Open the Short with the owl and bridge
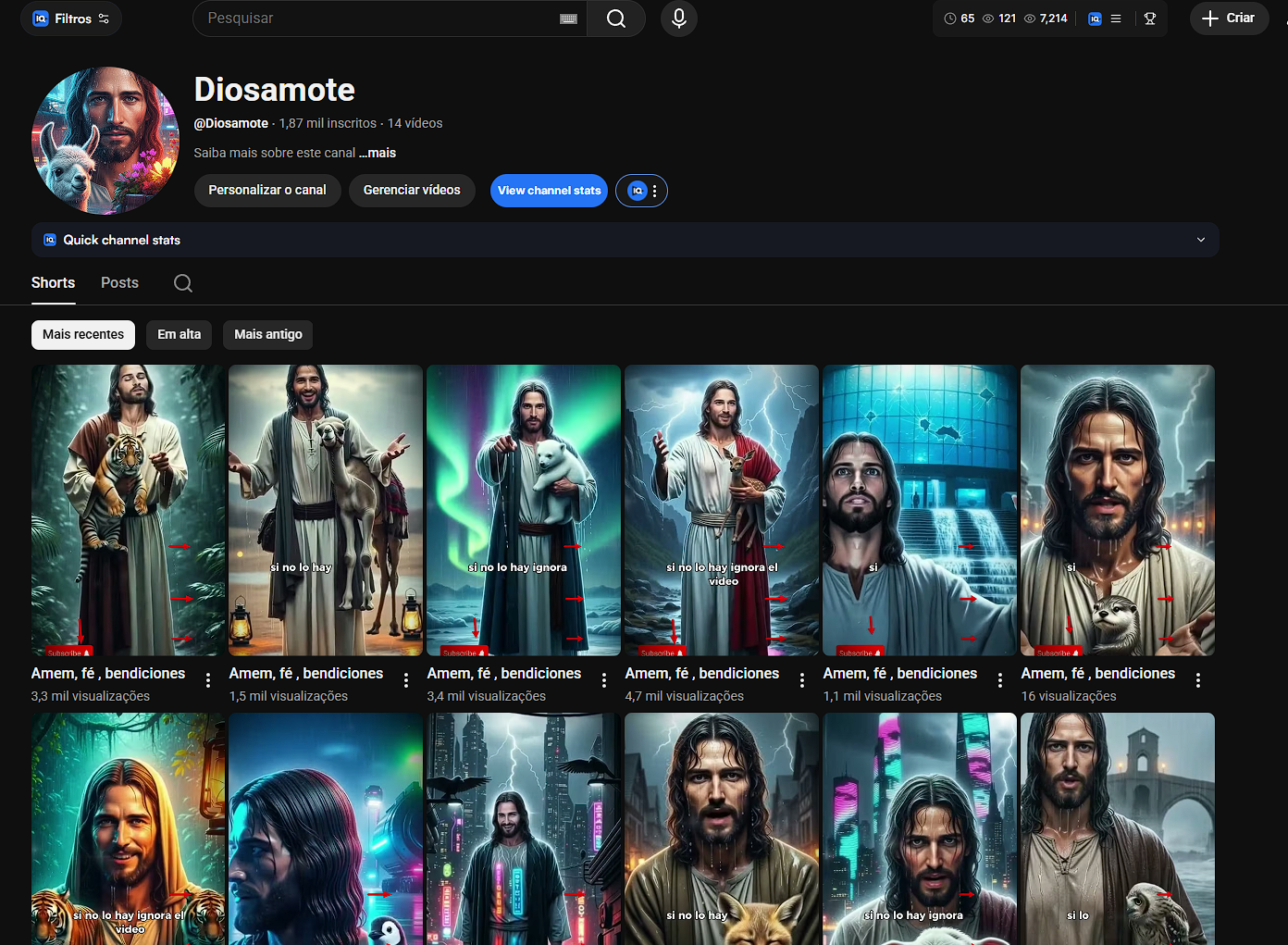This screenshot has height=945, width=1288. (1118, 829)
